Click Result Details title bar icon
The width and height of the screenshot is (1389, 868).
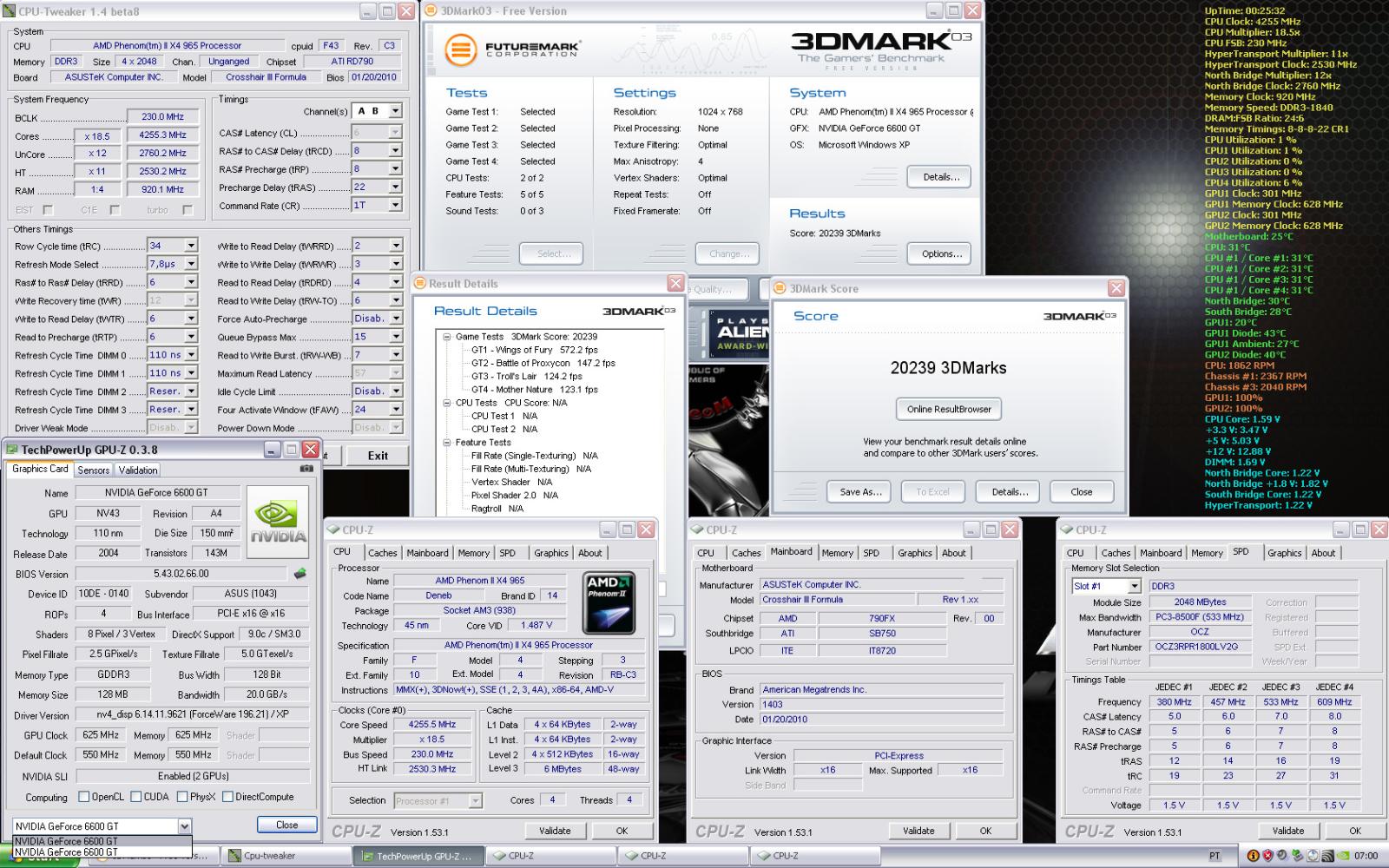click(x=420, y=284)
